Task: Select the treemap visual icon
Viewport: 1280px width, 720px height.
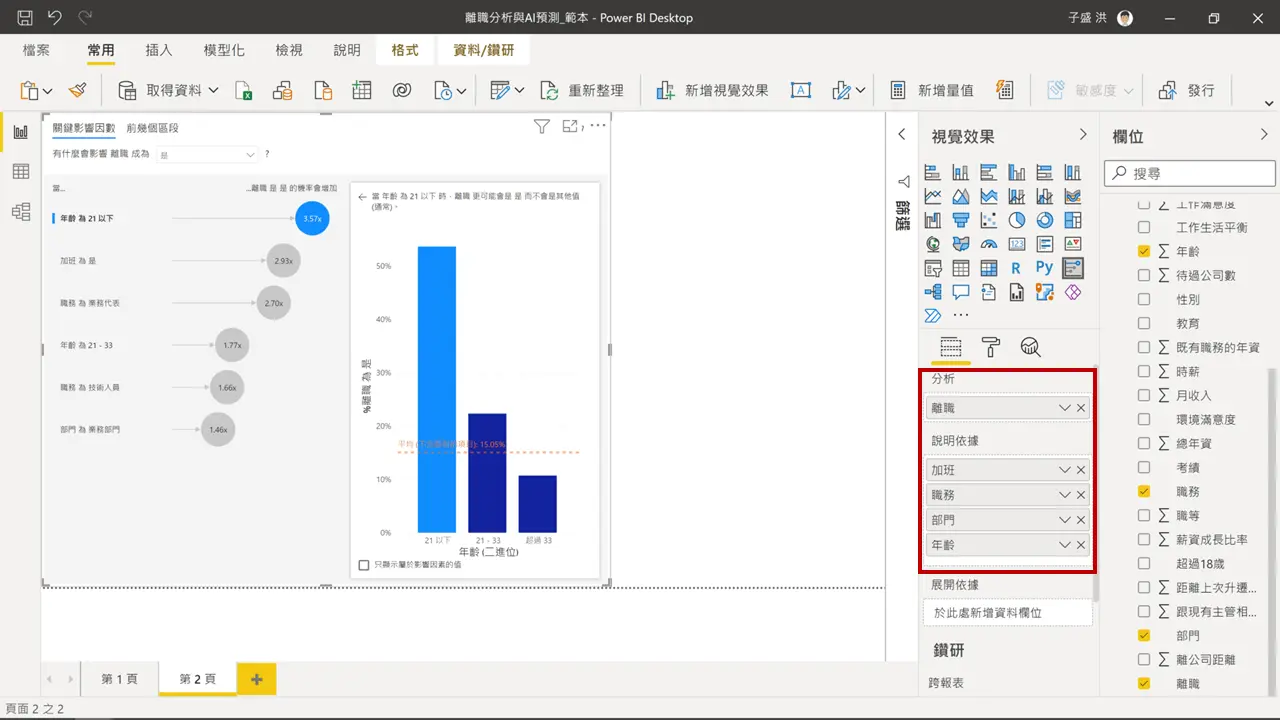Action: click(1073, 220)
